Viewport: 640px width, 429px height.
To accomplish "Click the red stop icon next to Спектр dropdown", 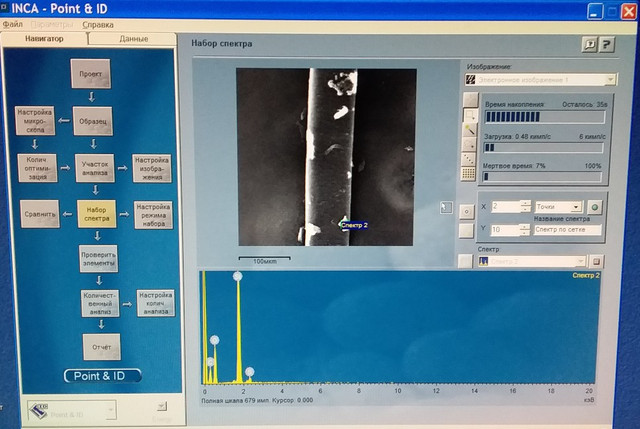I will [x=596, y=261].
